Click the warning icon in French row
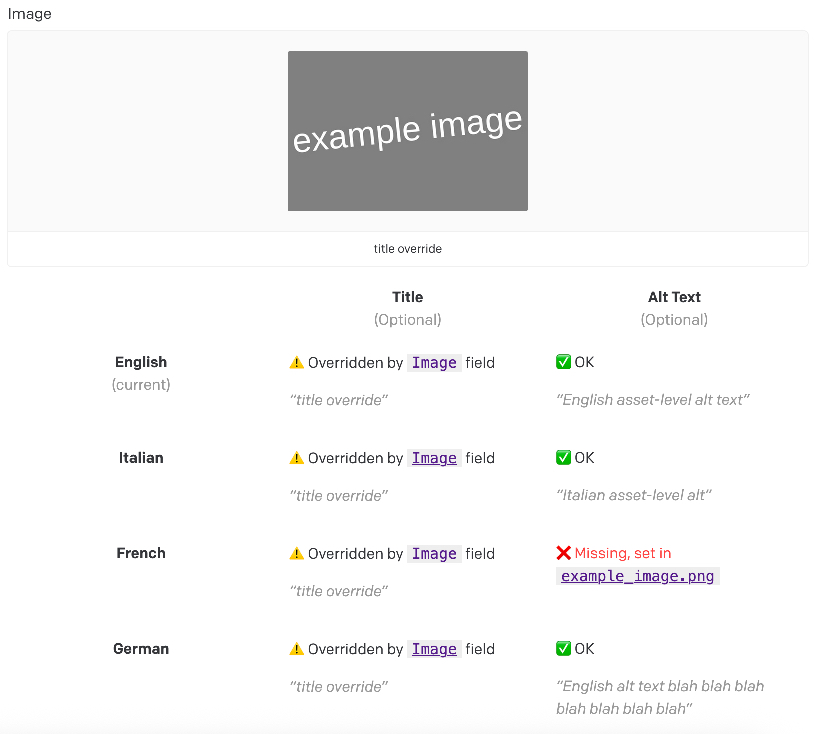 [296, 554]
